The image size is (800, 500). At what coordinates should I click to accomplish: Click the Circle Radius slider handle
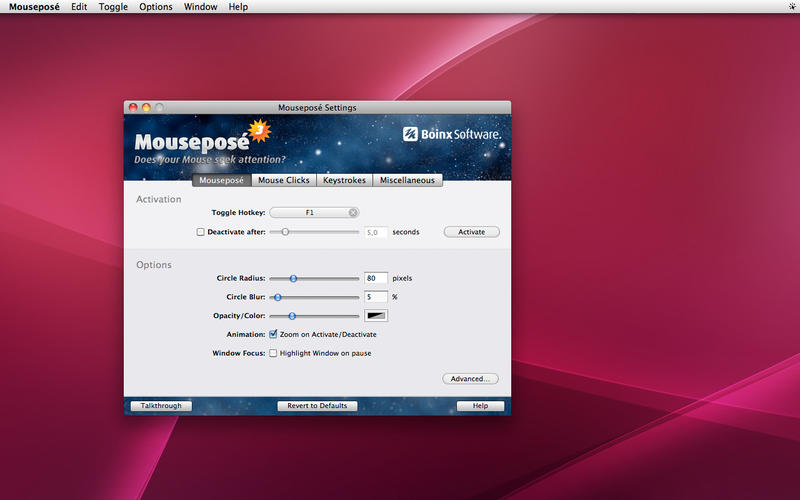coord(293,278)
